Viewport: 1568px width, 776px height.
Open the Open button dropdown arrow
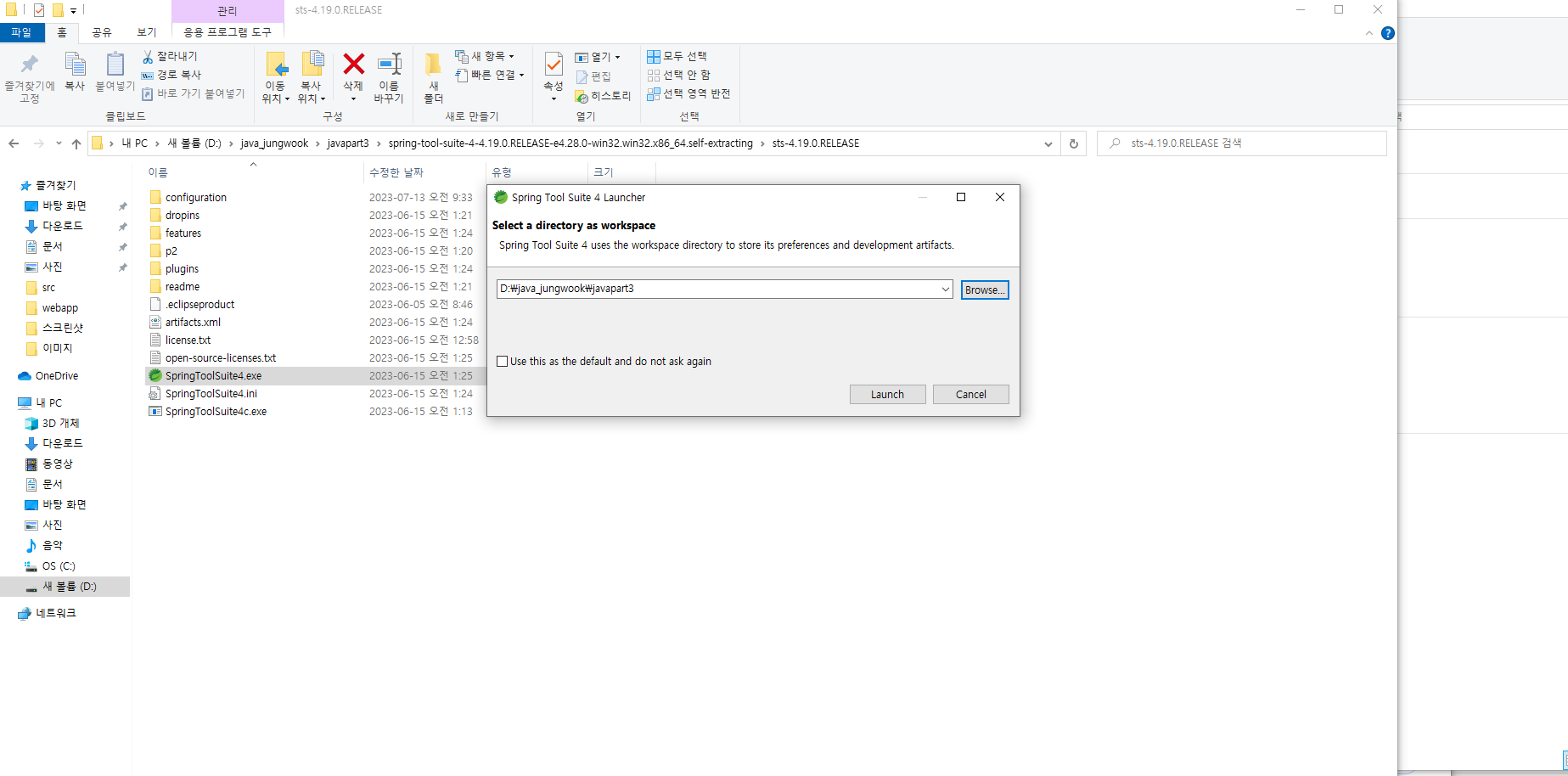pyautogui.click(x=617, y=57)
